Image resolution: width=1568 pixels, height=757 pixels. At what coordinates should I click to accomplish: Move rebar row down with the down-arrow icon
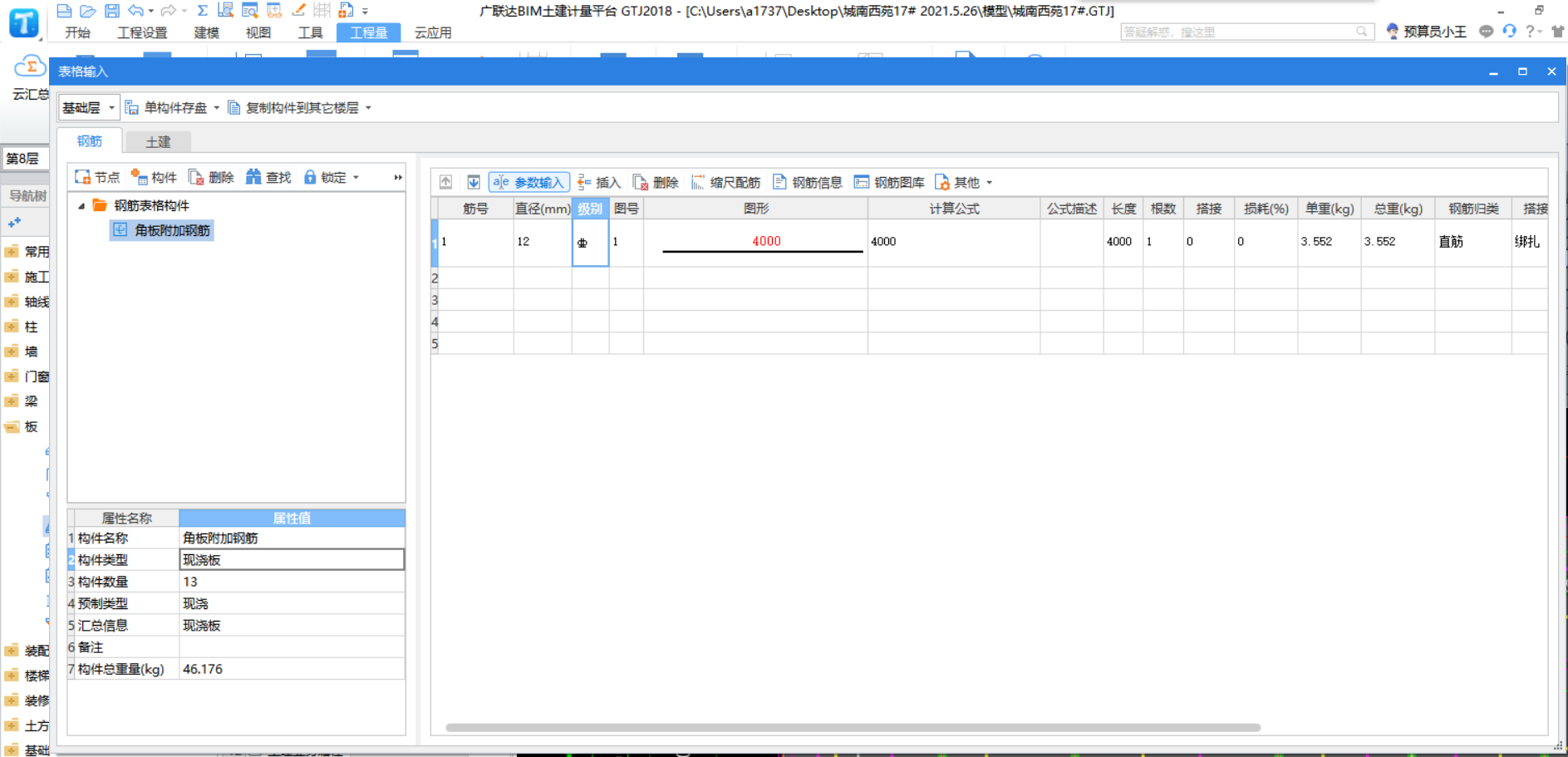pyautogui.click(x=474, y=182)
